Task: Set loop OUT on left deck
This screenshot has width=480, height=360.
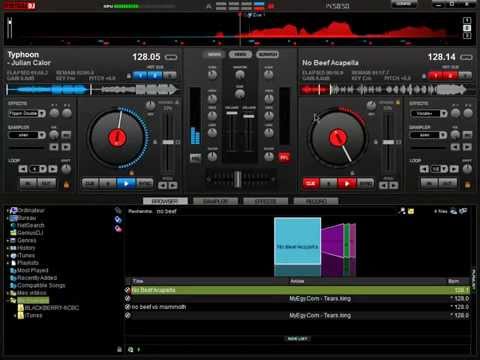Action: point(47,184)
